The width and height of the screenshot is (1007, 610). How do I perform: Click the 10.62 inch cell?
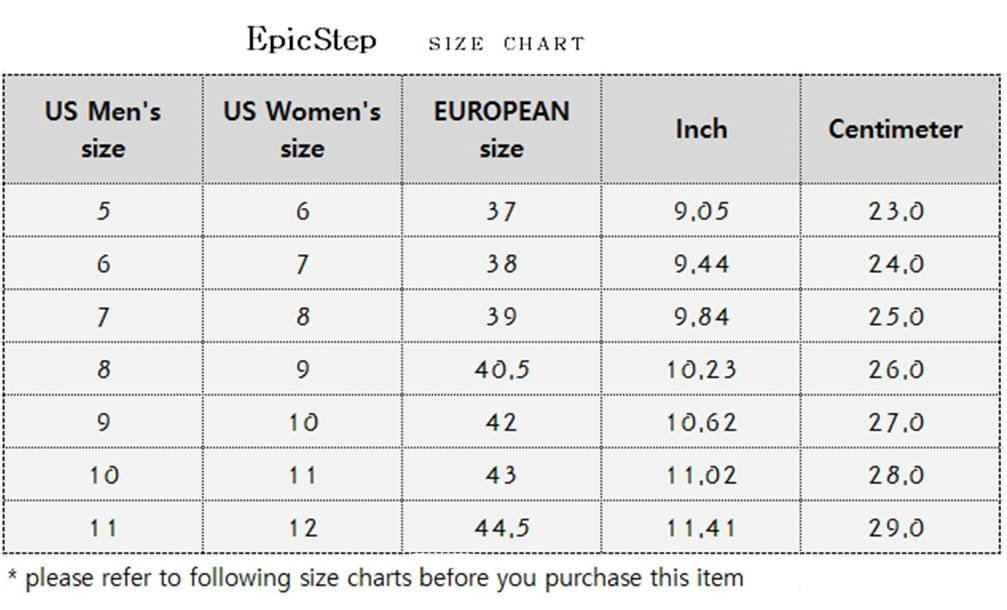701,423
